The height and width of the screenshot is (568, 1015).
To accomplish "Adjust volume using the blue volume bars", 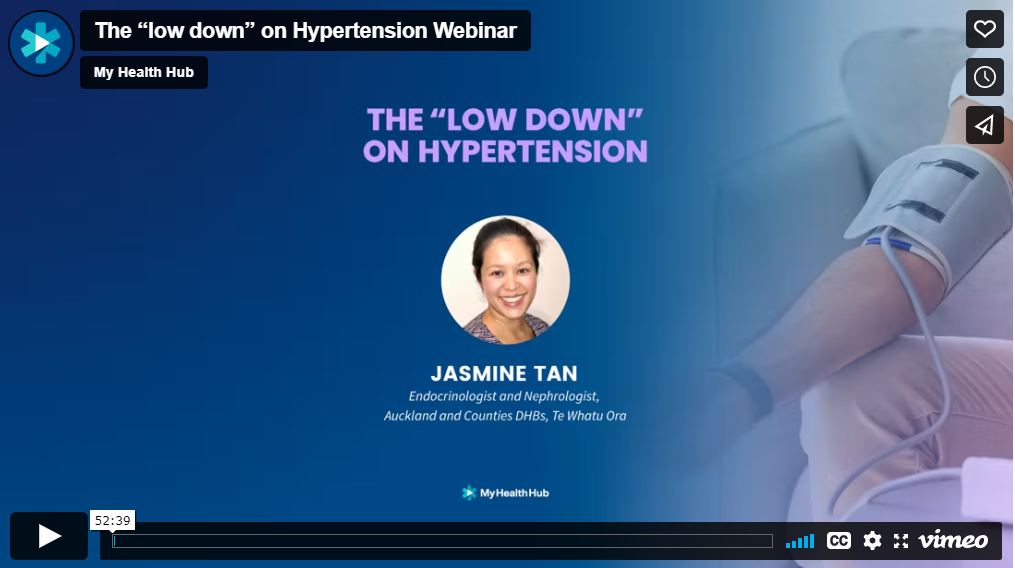I will coord(800,542).
